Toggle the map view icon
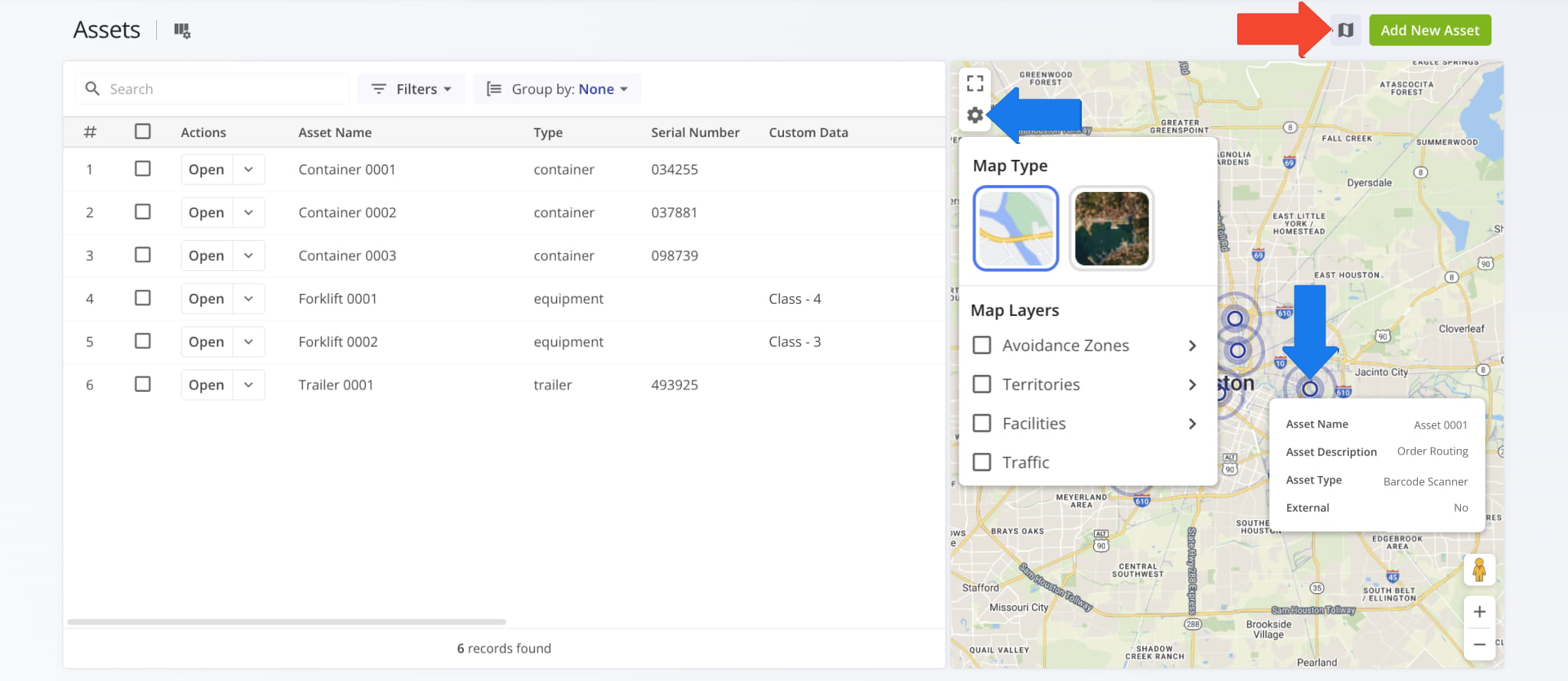Screen dimensions: 1568x681 (1345, 31)
